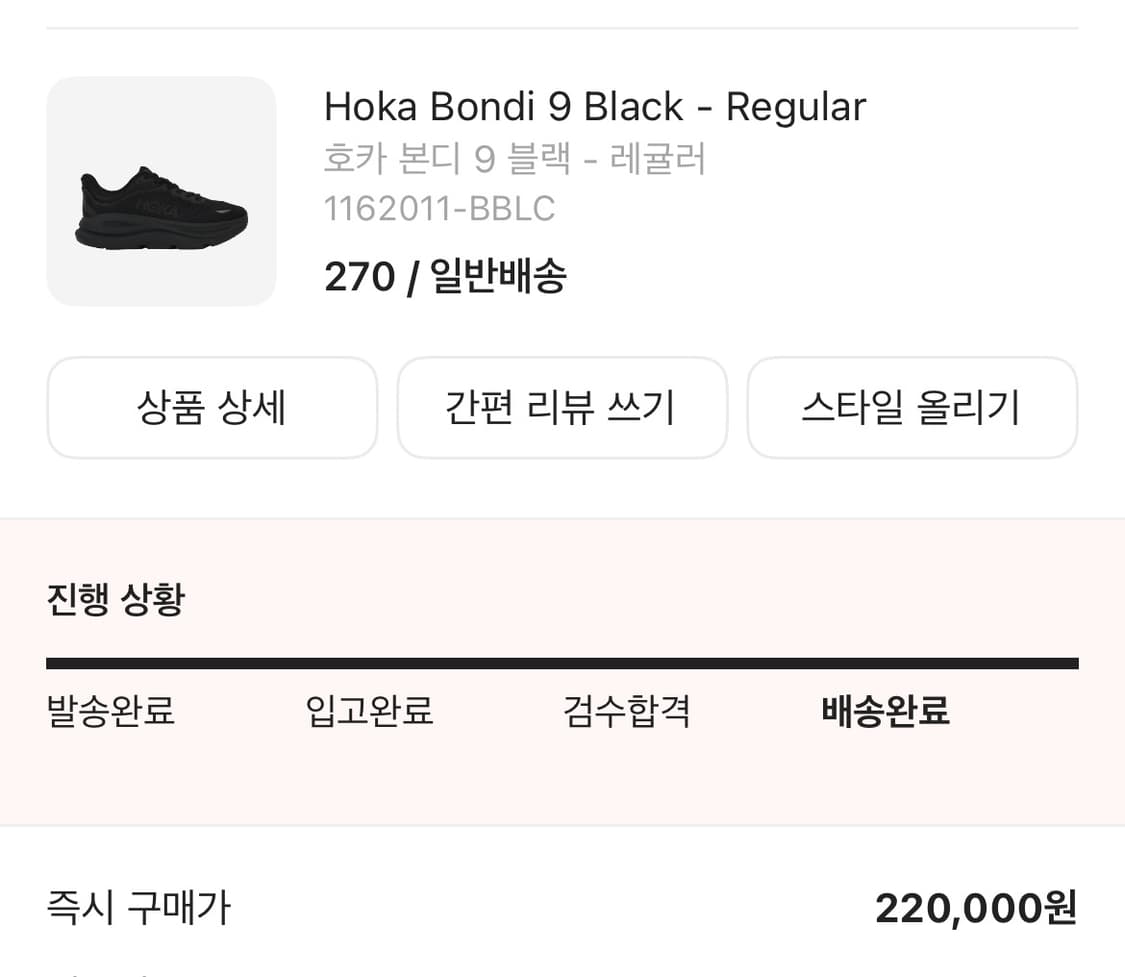Viewport: 1125px width, 977px height.
Task: Click the border line above 즉시 구매가 row
Action: coord(562,826)
